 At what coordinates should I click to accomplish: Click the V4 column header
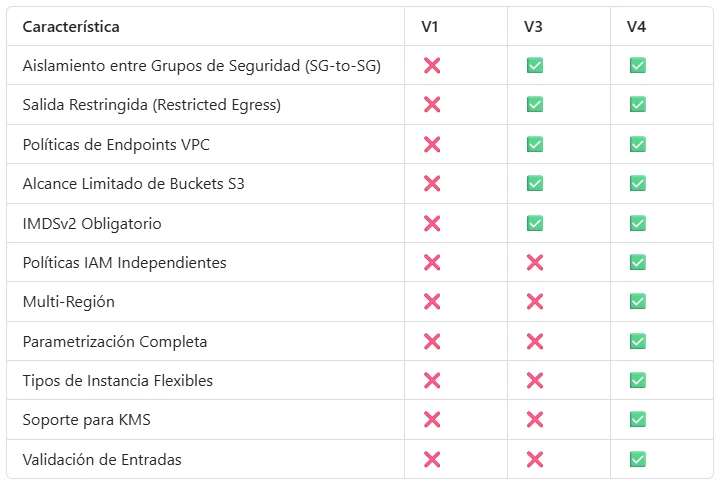click(x=636, y=27)
